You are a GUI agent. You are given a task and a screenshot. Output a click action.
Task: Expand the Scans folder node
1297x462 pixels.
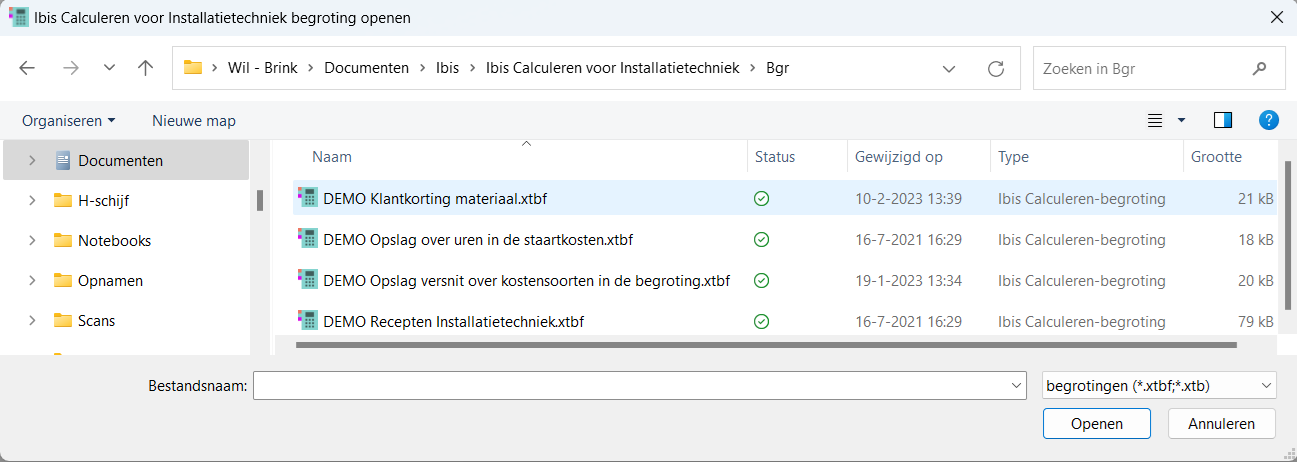pyautogui.click(x=32, y=320)
